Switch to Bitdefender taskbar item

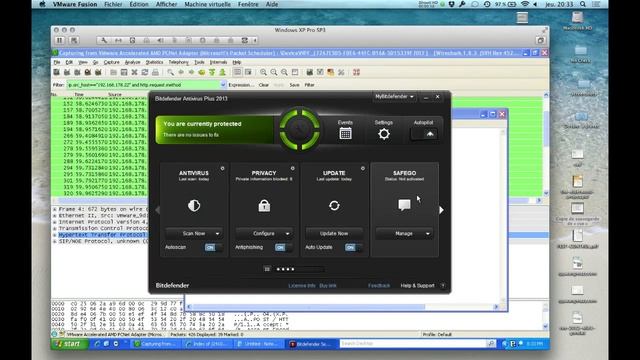coord(311,344)
